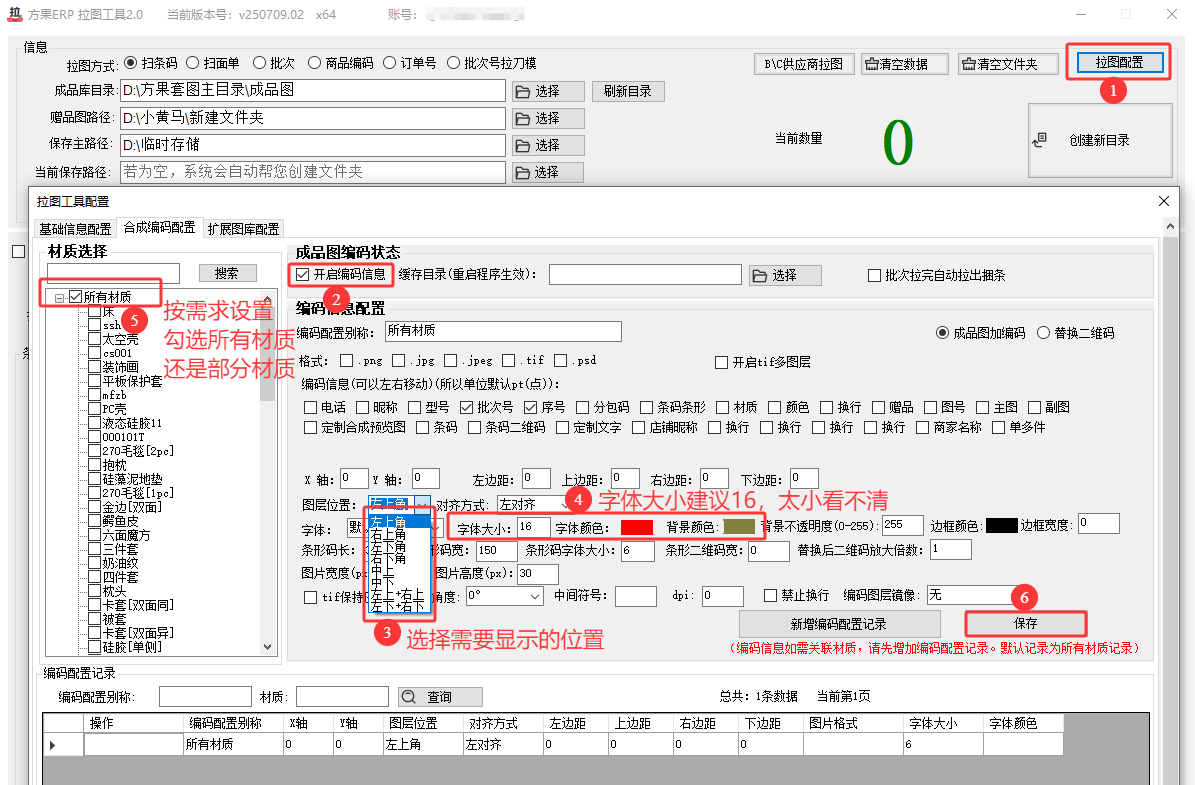The image size is (1195, 785).
Task: Click 编码配置别称 input with 所有材质
Action: 503,332
